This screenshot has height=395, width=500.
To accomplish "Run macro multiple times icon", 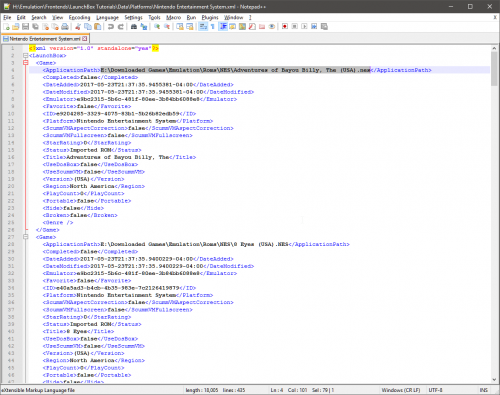I will tap(314, 27).
